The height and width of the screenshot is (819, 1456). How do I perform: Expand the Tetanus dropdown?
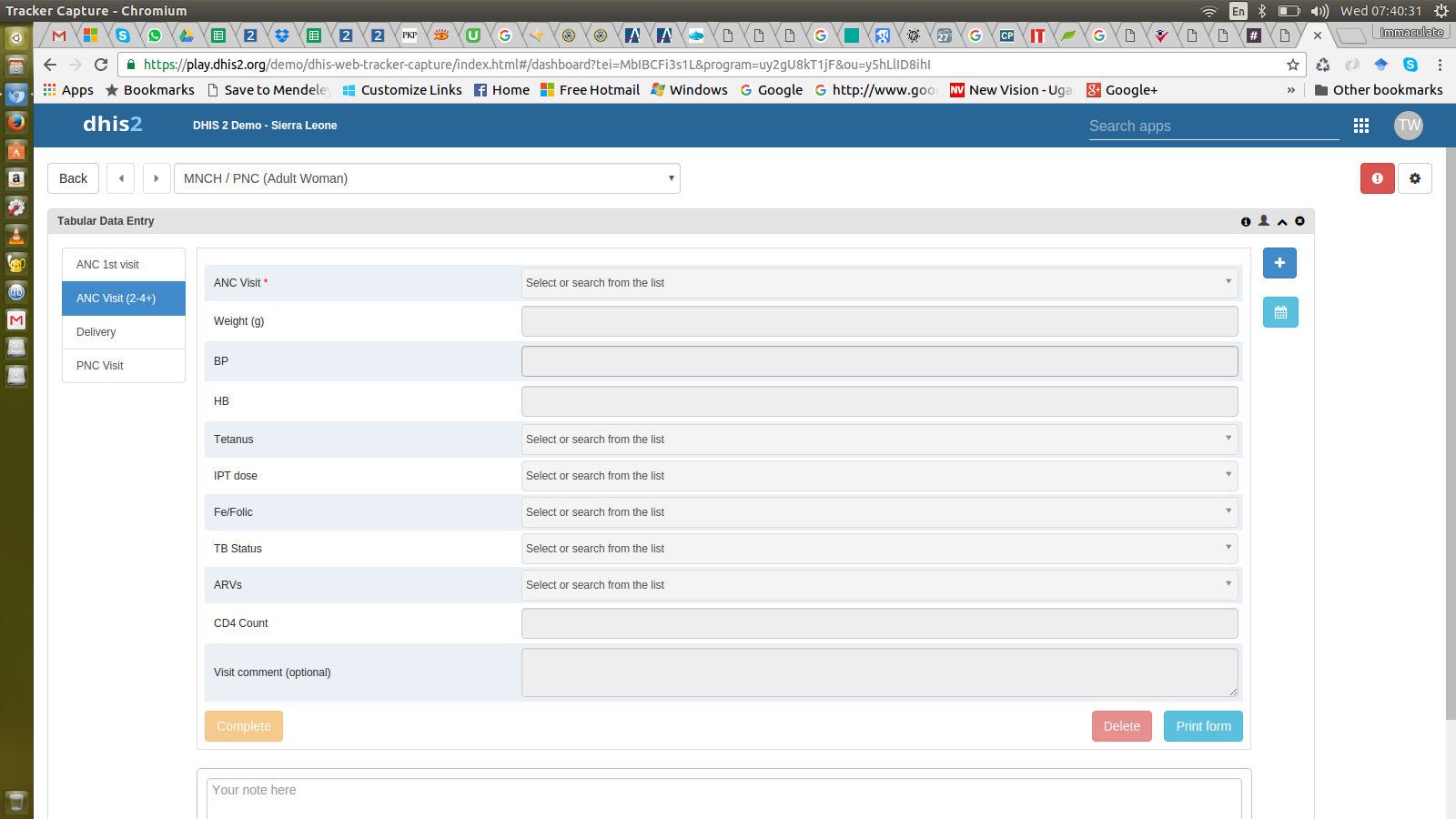click(879, 440)
